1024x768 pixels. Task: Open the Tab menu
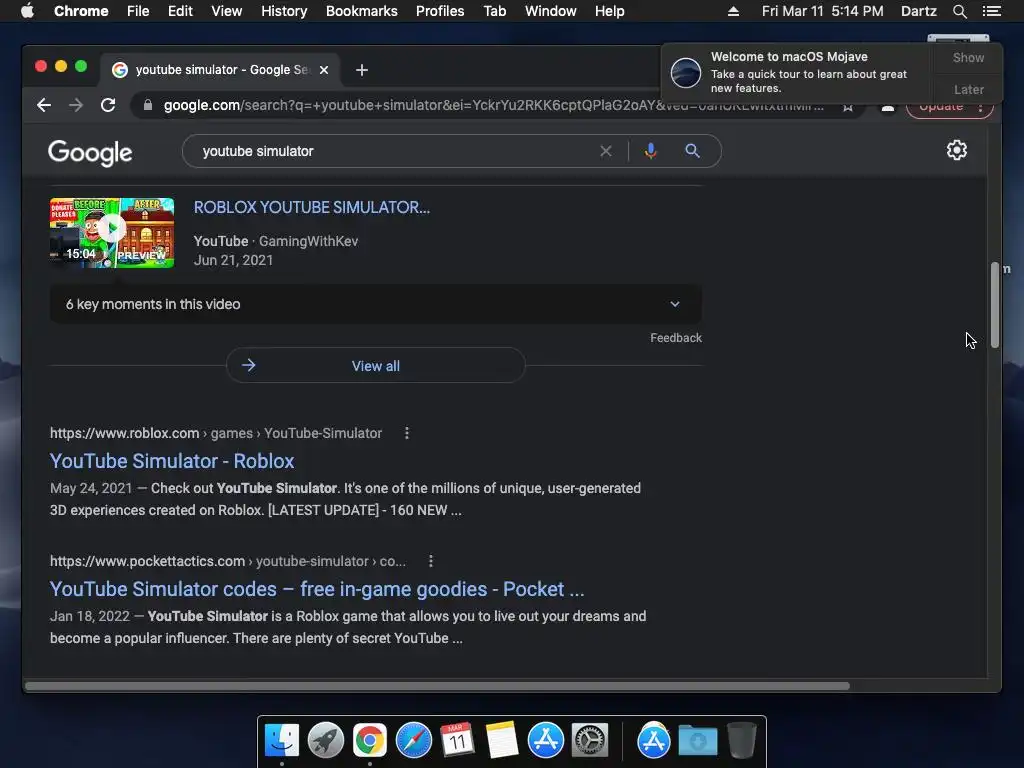coord(495,11)
